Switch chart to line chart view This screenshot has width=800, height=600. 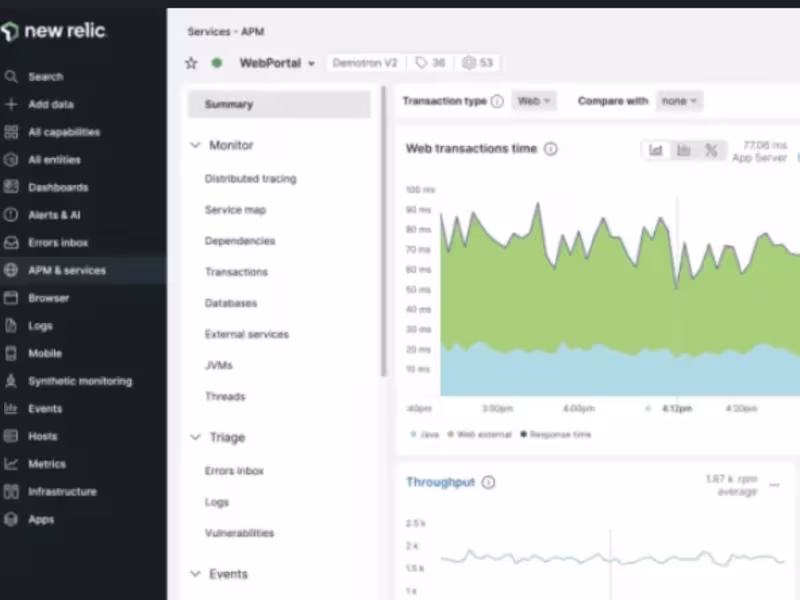pos(656,150)
